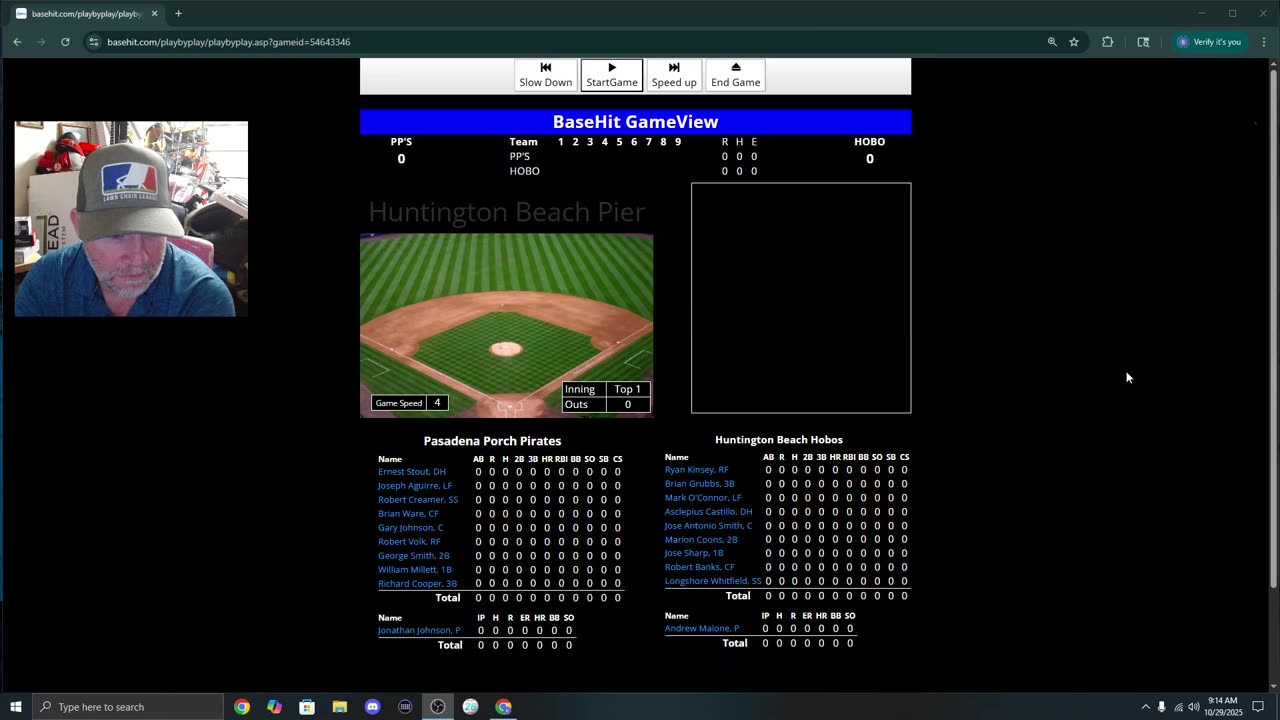This screenshot has height=720, width=1280.
Task: Click the baseball field image
Action: pyautogui.click(x=507, y=325)
